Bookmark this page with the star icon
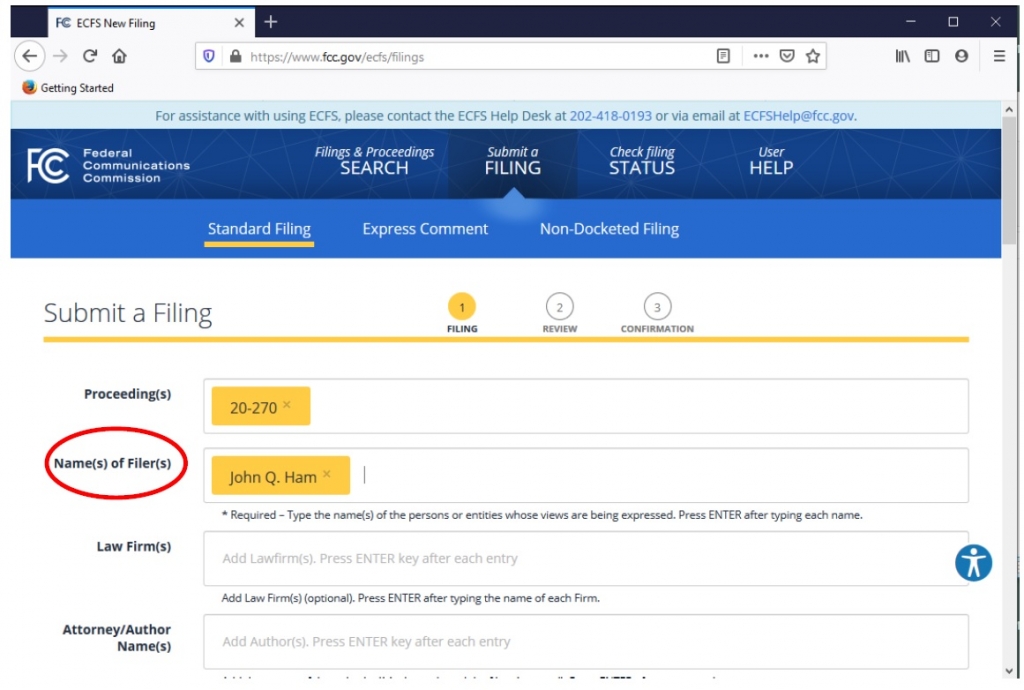The image size is (1024, 690). coord(813,56)
